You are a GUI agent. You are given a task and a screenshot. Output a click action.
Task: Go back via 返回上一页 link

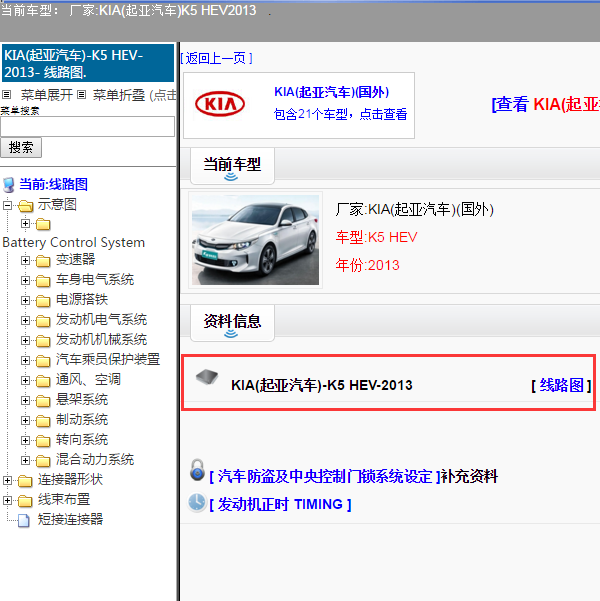click(x=217, y=58)
